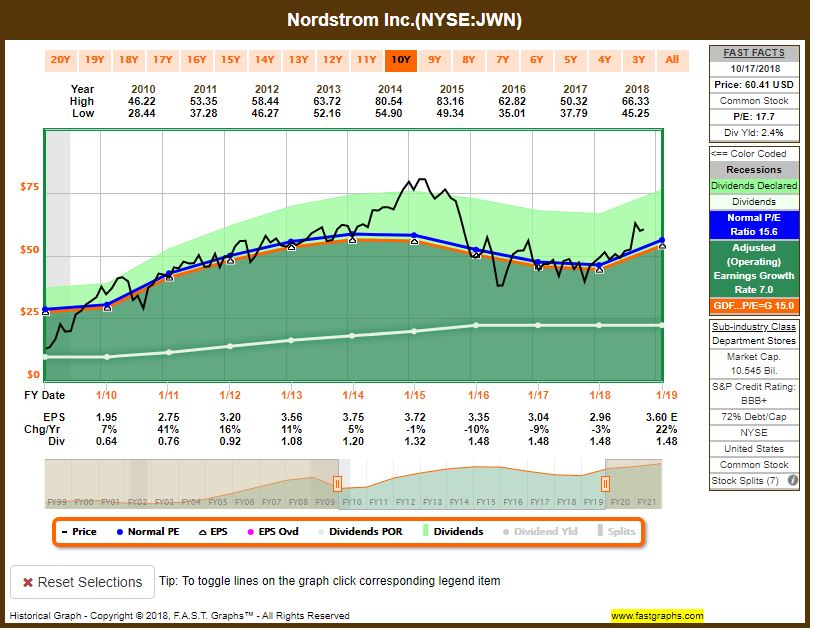The width and height of the screenshot is (813, 630).
Task: Click the active 10Y range tab
Action: [401, 60]
